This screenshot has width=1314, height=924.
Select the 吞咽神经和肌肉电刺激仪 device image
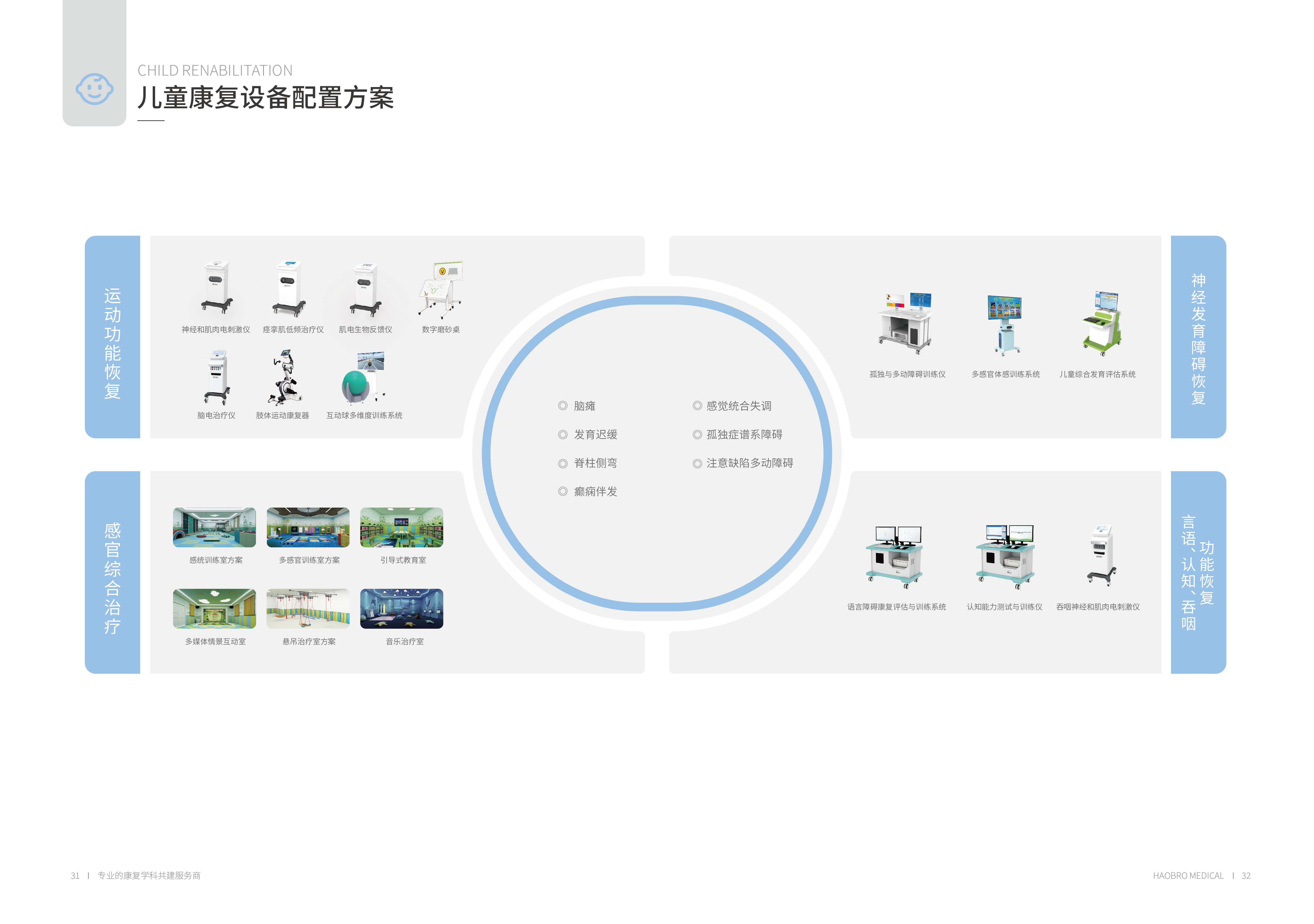[x=1102, y=555]
